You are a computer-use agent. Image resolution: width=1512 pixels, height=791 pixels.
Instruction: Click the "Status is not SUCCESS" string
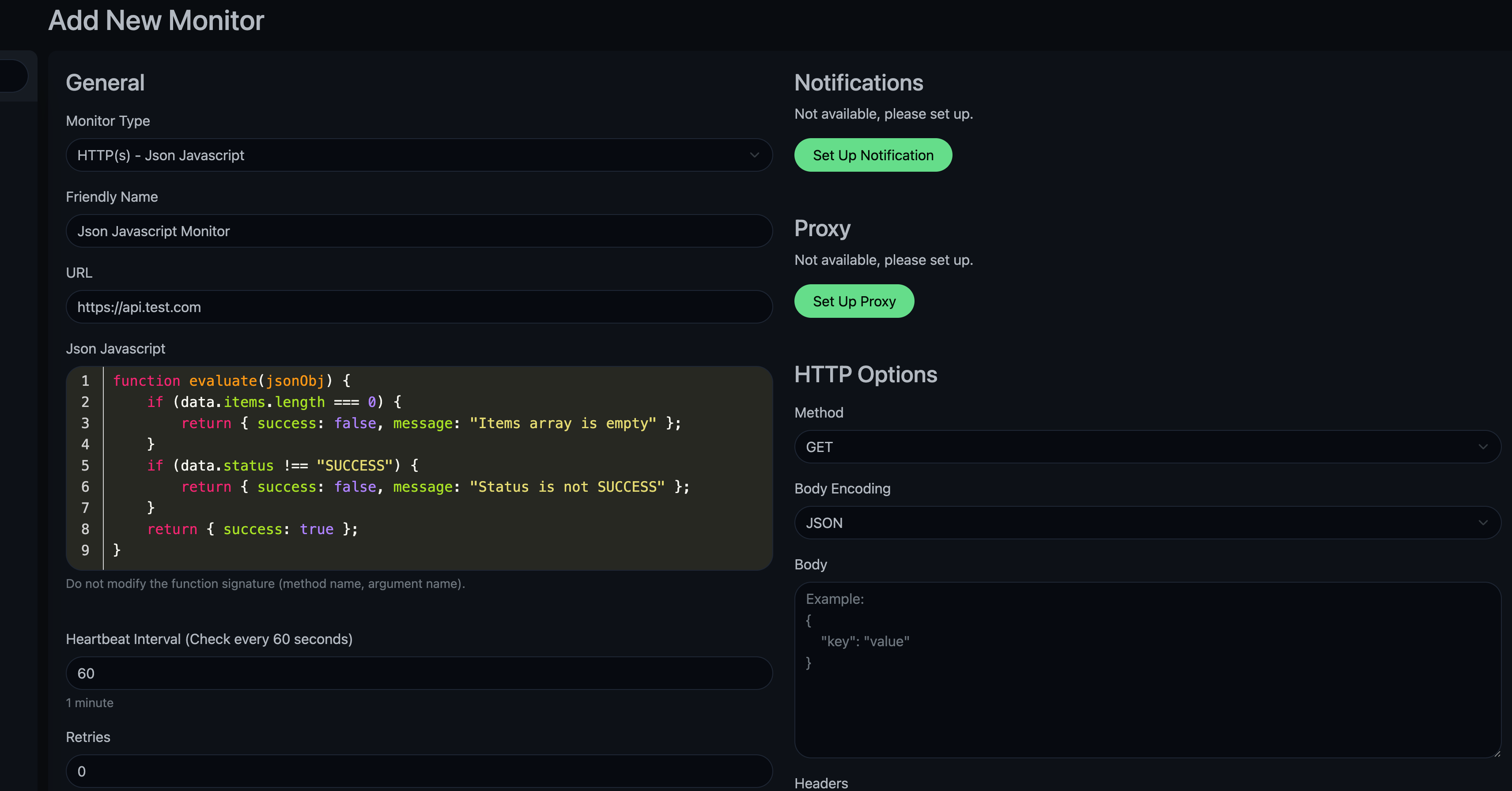(x=567, y=487)
